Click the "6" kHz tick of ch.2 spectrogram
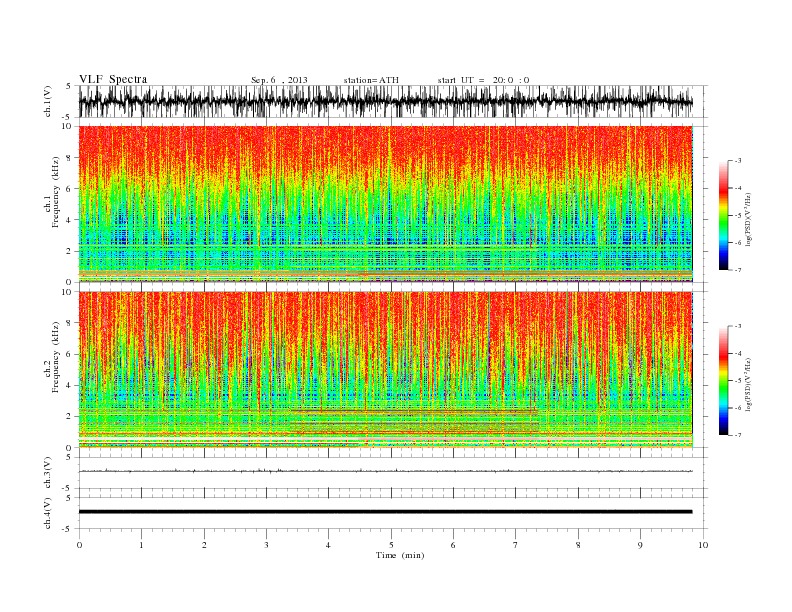This screenshot has width=792, height=612. (x=70, y=354)
